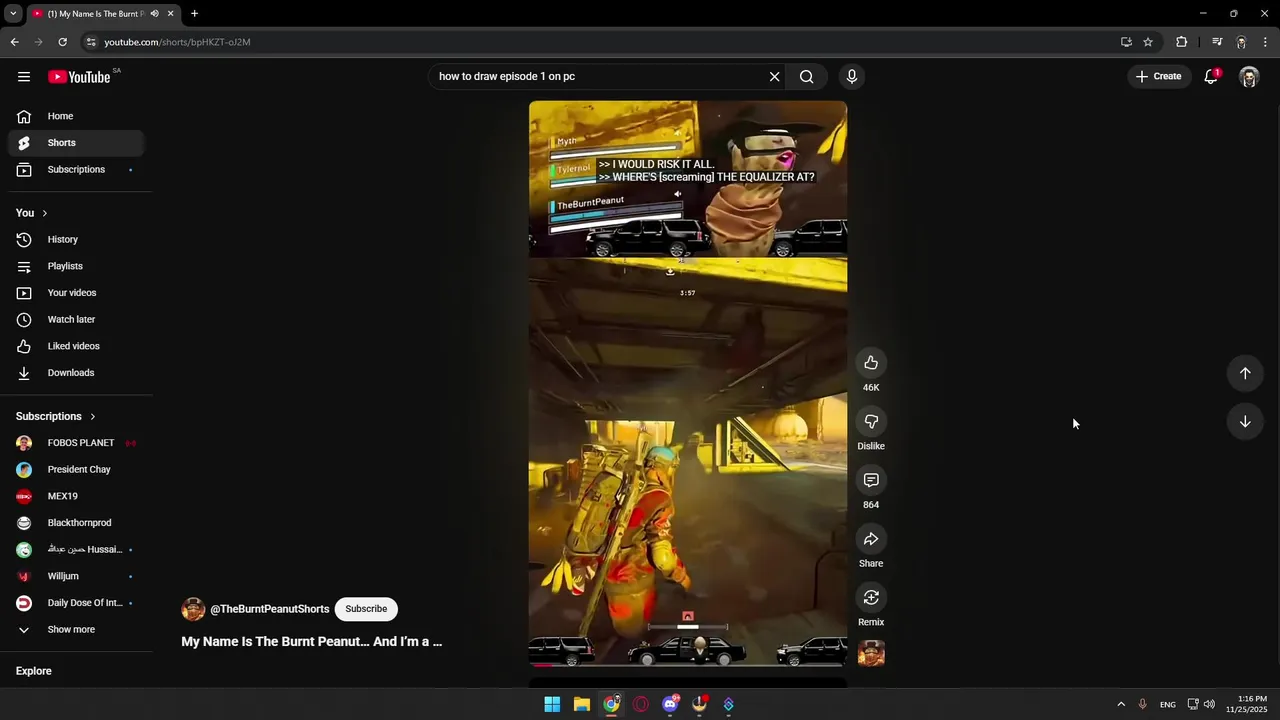Open the YouTube guide hamburger menu
Screen dimensions: 1280x720
click(x=24, y=77)
